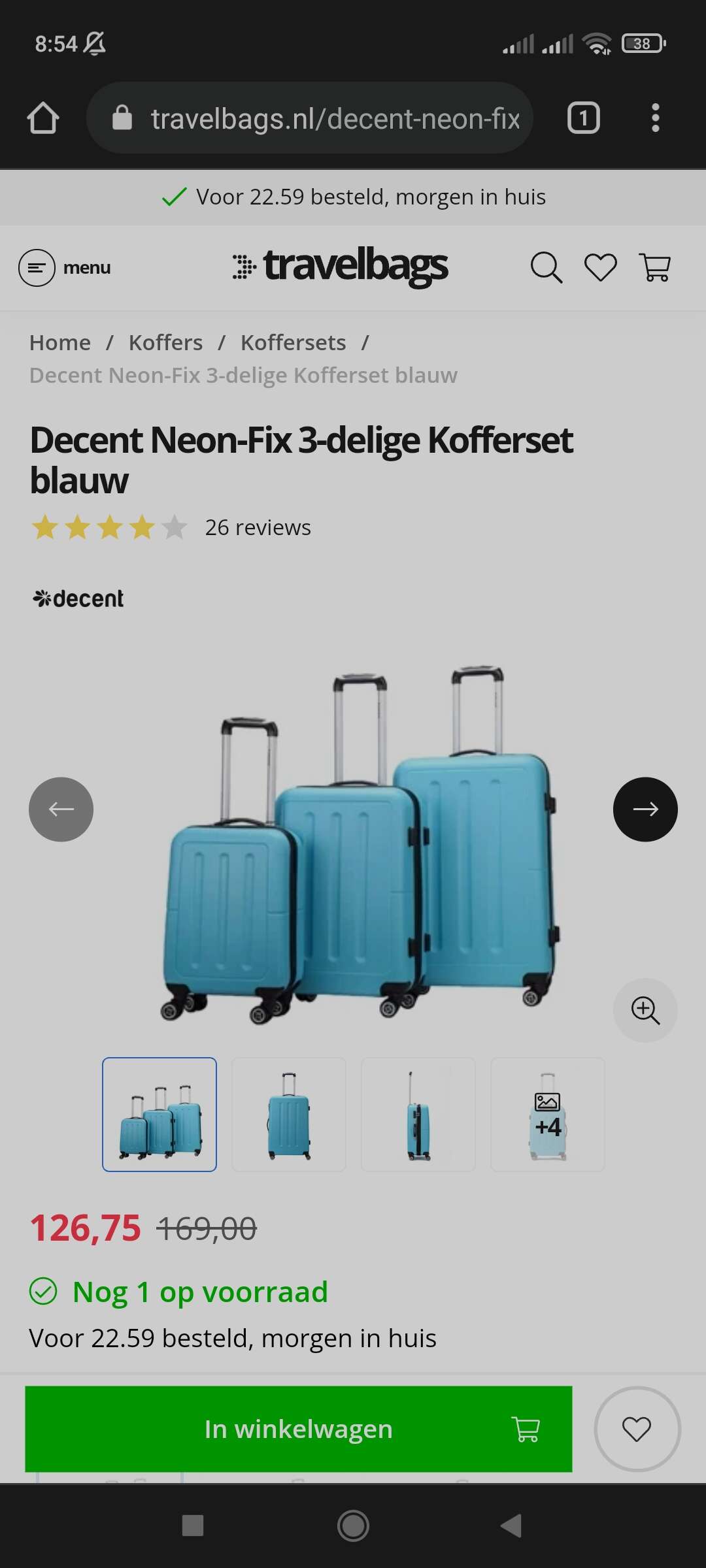Click In winkelwagen button
This screenshot has width=706, height=1568.
tap(299, 1429)
